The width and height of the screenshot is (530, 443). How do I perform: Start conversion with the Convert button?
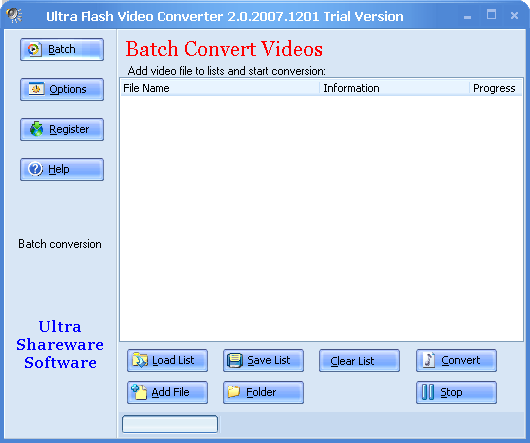tap(456, 360)
